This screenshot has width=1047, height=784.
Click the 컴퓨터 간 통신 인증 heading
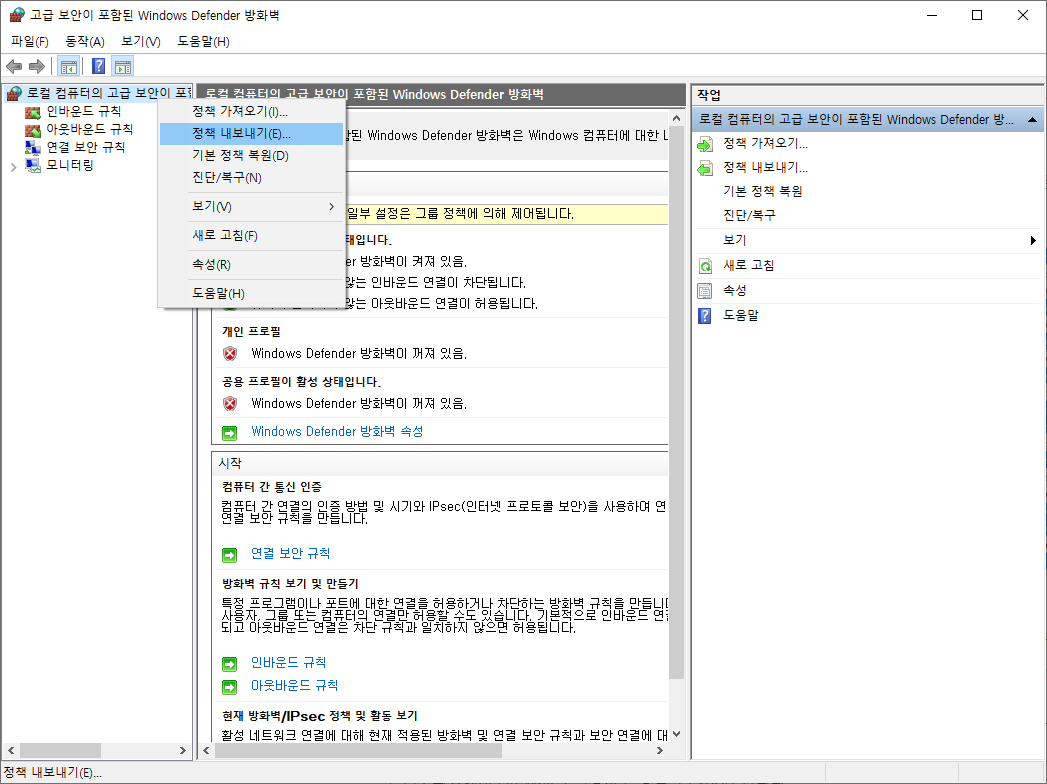[x=272, y=487]
